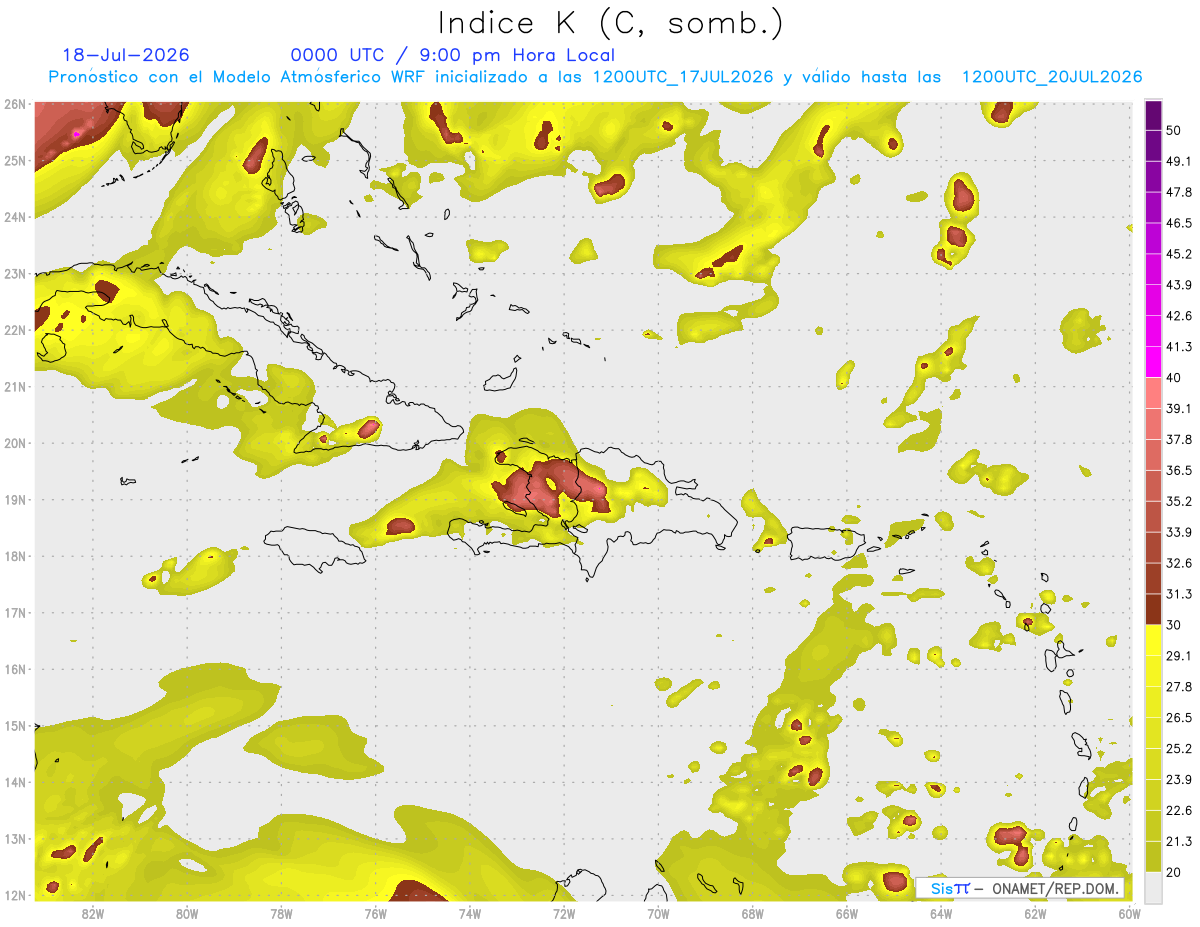This screenshot has height=927, width=1200.
Task: Click the 68W longitude label
Action: (x=752, y=913)
